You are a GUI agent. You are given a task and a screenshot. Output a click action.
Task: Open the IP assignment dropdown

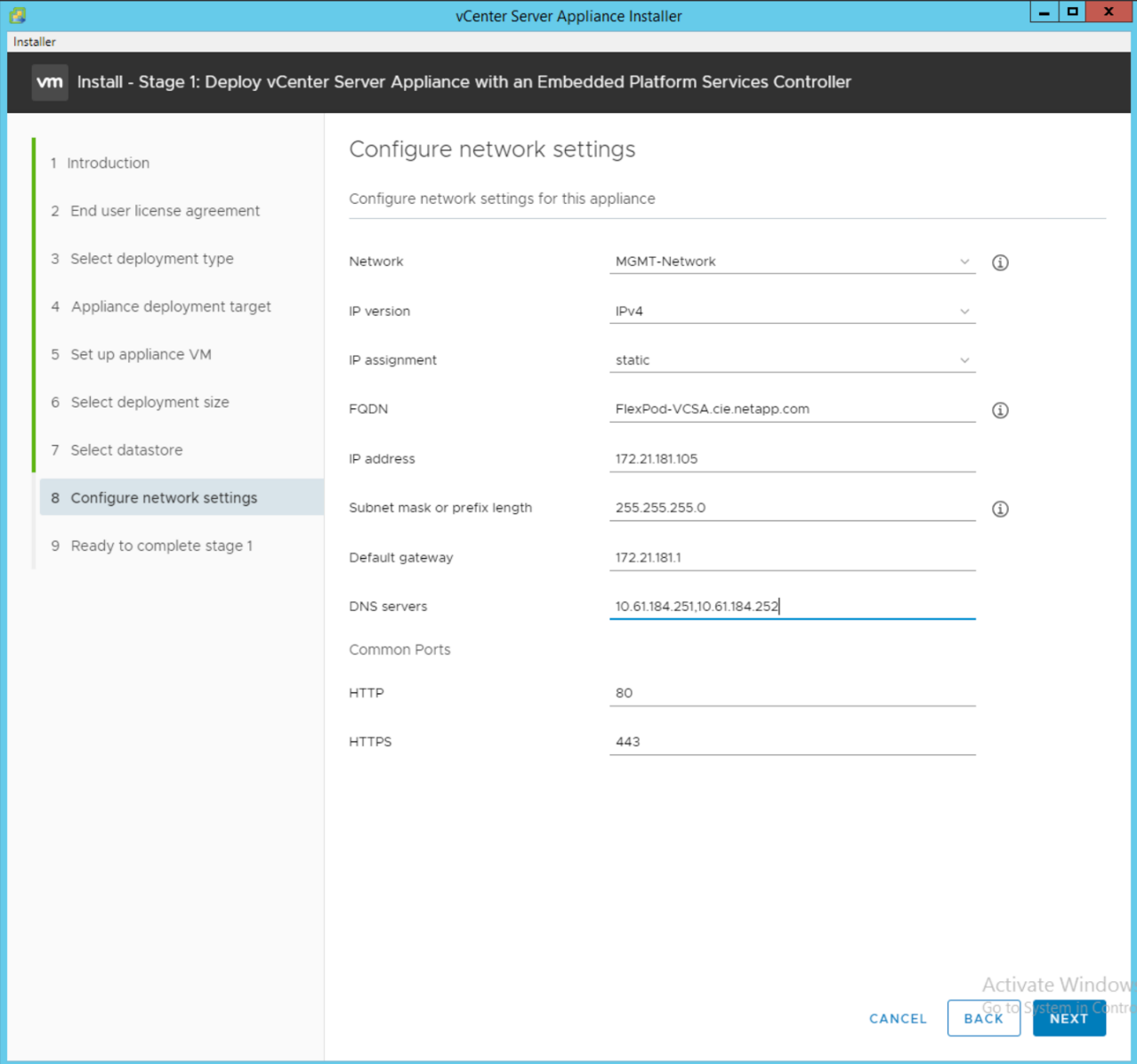[x=791, y=360]
